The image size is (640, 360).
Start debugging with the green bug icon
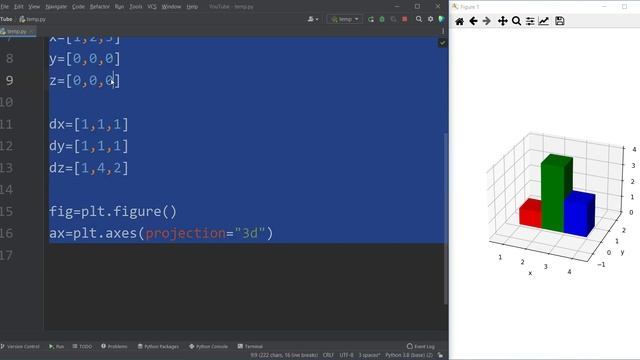coord(382,19)
